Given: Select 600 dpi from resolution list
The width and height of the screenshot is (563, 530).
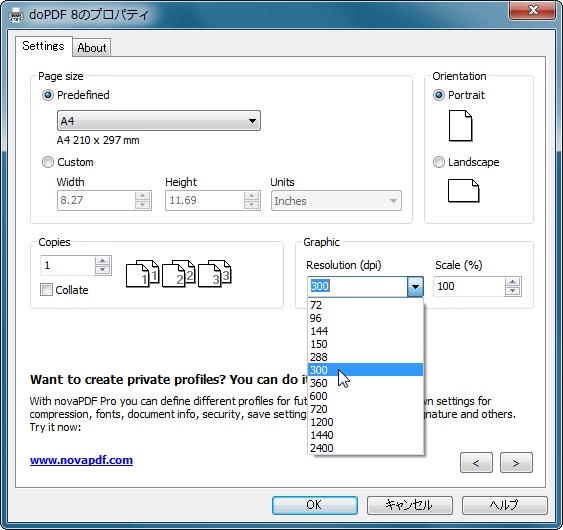Looking at the screenshot, I should 366,396.
